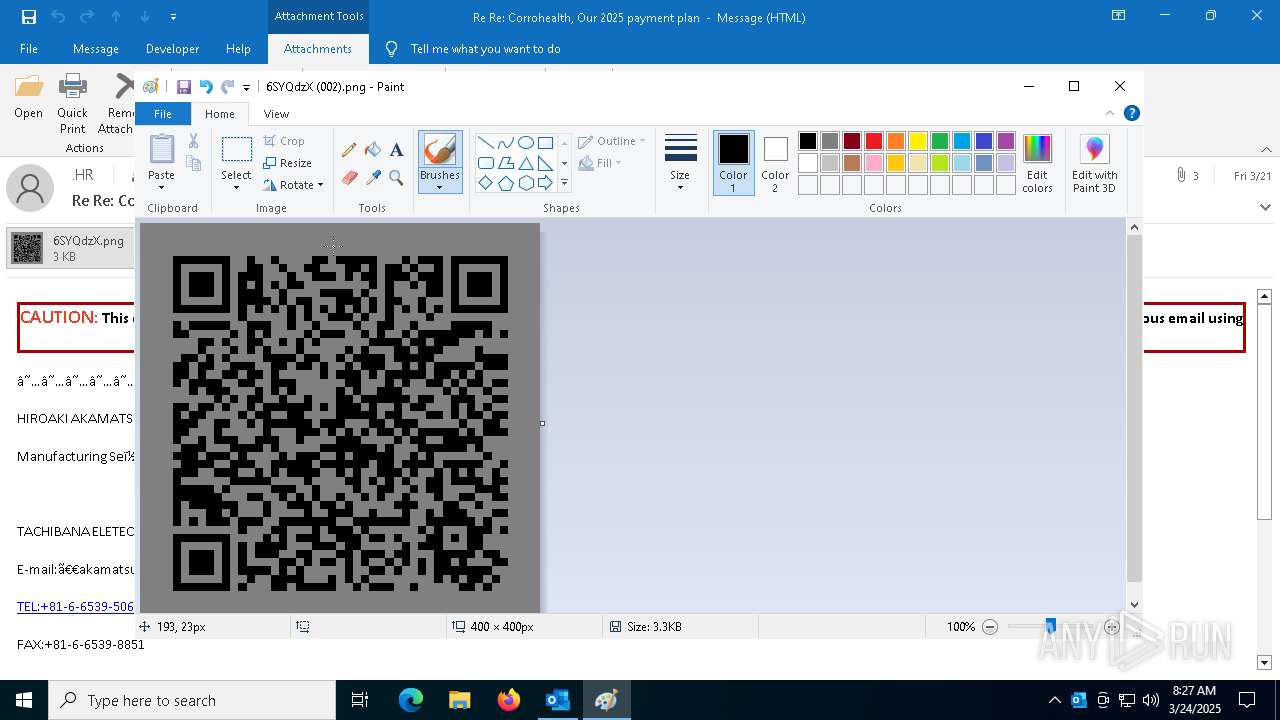Select the Pencil tool in Paint
The height and width of the screenshot is (720, 1280).
[x=349, y=150]
